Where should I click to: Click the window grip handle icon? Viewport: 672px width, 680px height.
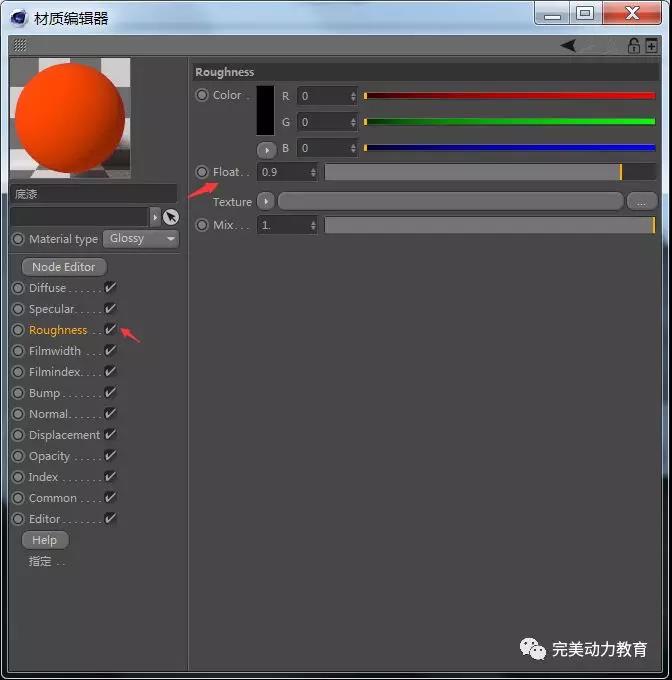(x=20, y=46)
